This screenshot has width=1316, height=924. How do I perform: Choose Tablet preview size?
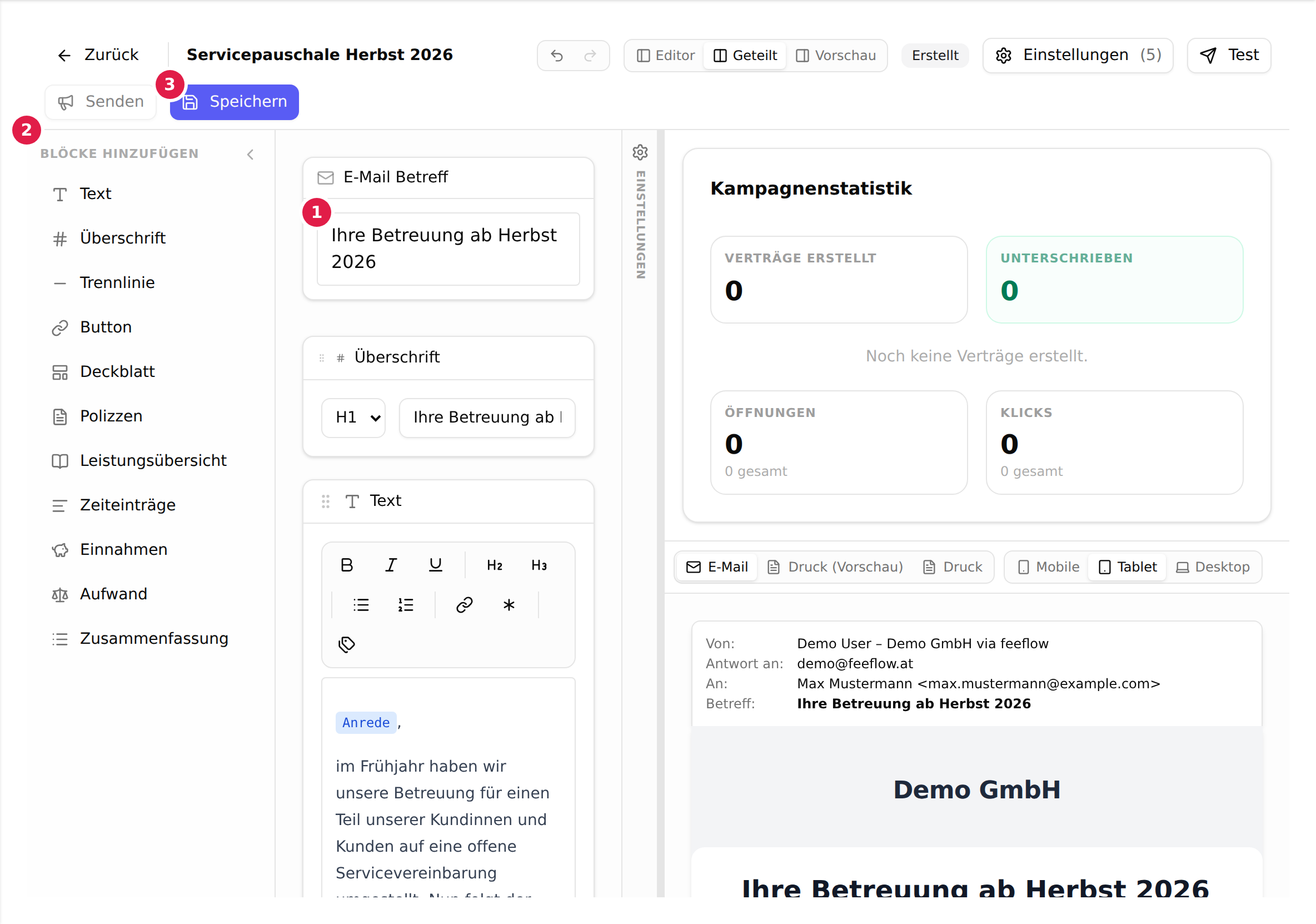[1128, 567]
